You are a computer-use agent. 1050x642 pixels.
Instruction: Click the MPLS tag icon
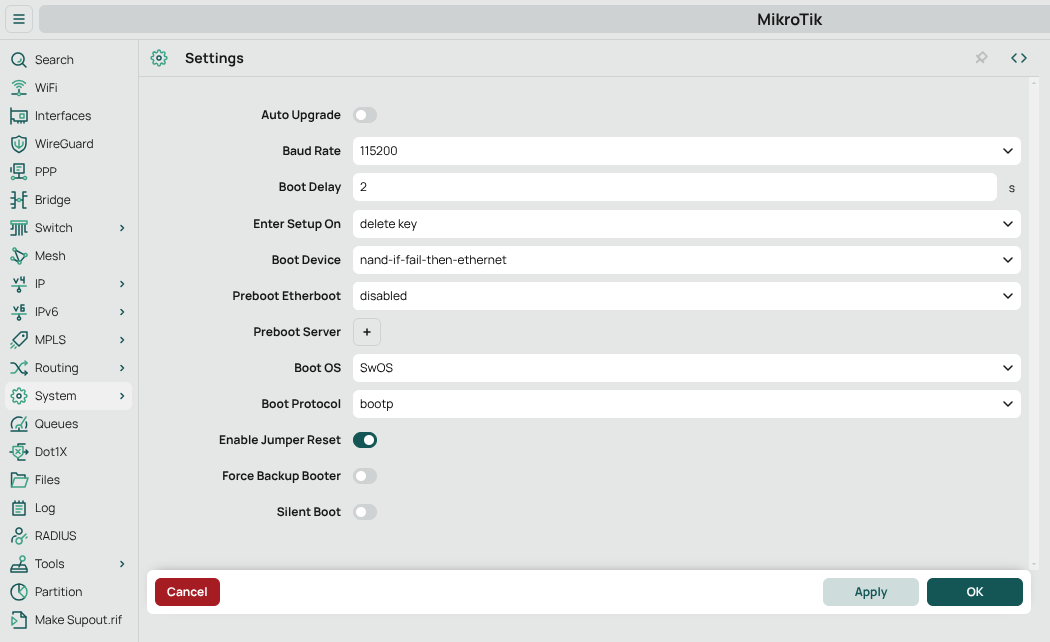coord(19,340)
